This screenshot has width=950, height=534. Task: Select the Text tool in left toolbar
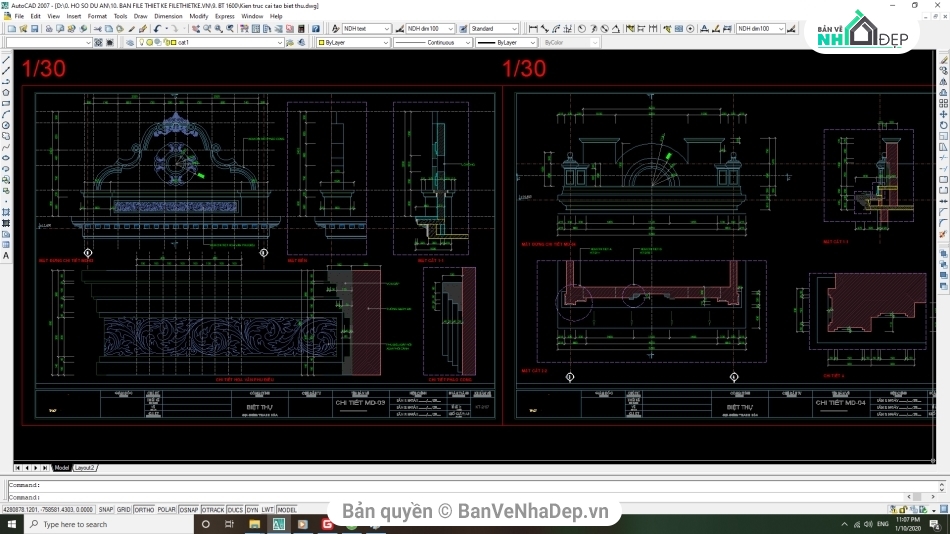pos(6,256)
